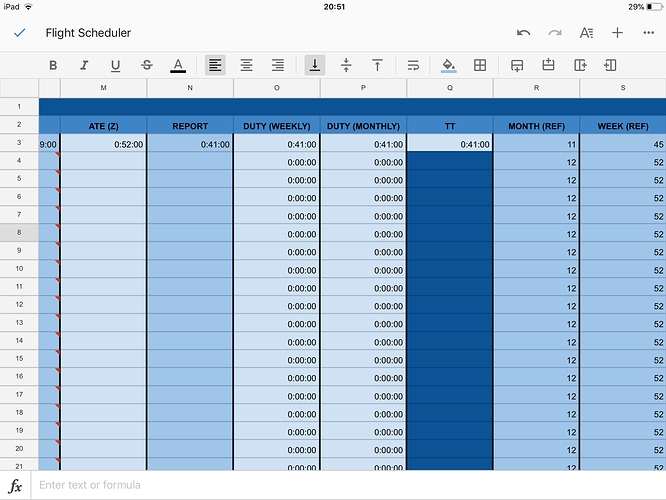
Task: Tap the checkmark to finish editing
Action: pyautogui.click(x=20, y=33)
